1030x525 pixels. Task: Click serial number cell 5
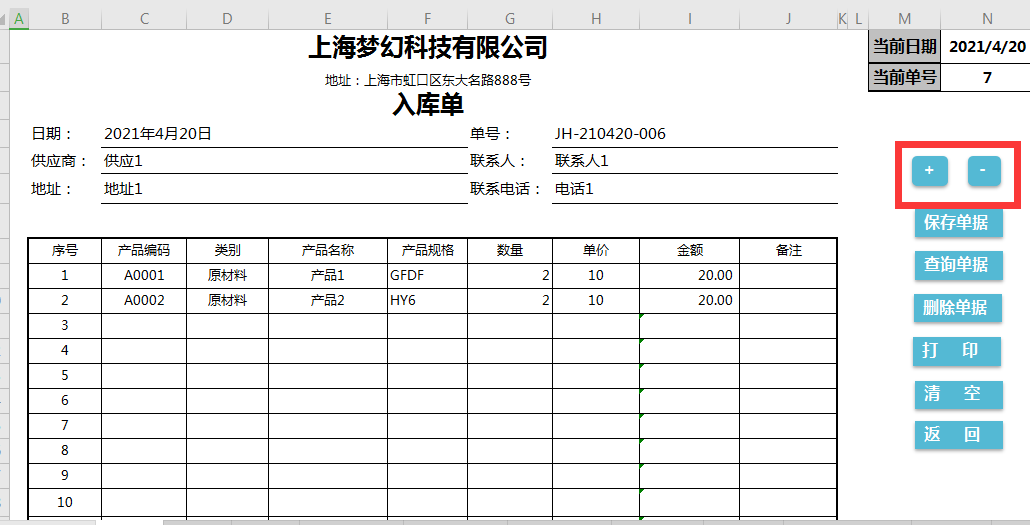64,375
